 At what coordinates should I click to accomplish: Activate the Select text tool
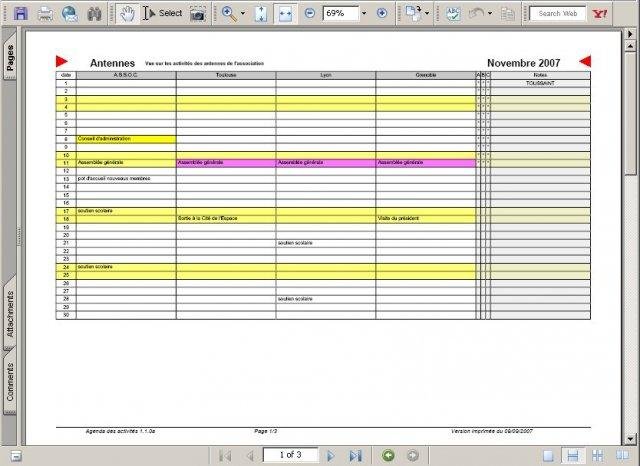(x=163, y=13)
